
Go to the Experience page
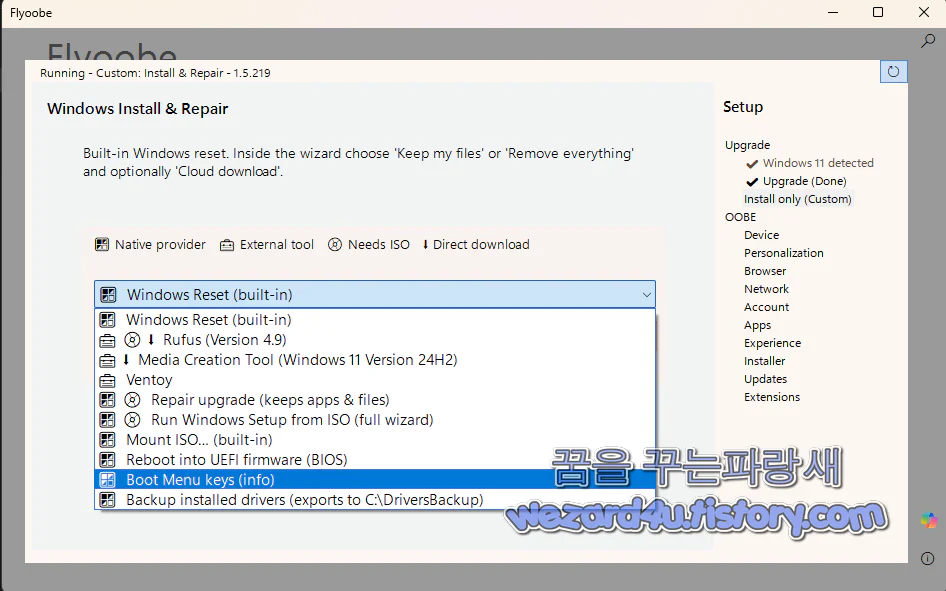(772, 343)
